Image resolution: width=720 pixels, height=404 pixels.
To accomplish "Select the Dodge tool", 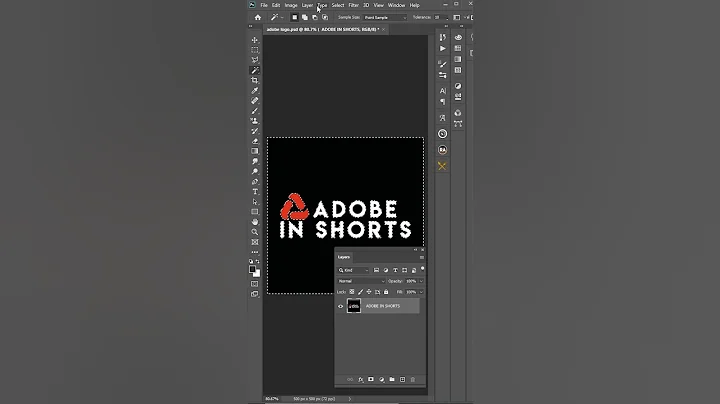I will click(255, 171).
